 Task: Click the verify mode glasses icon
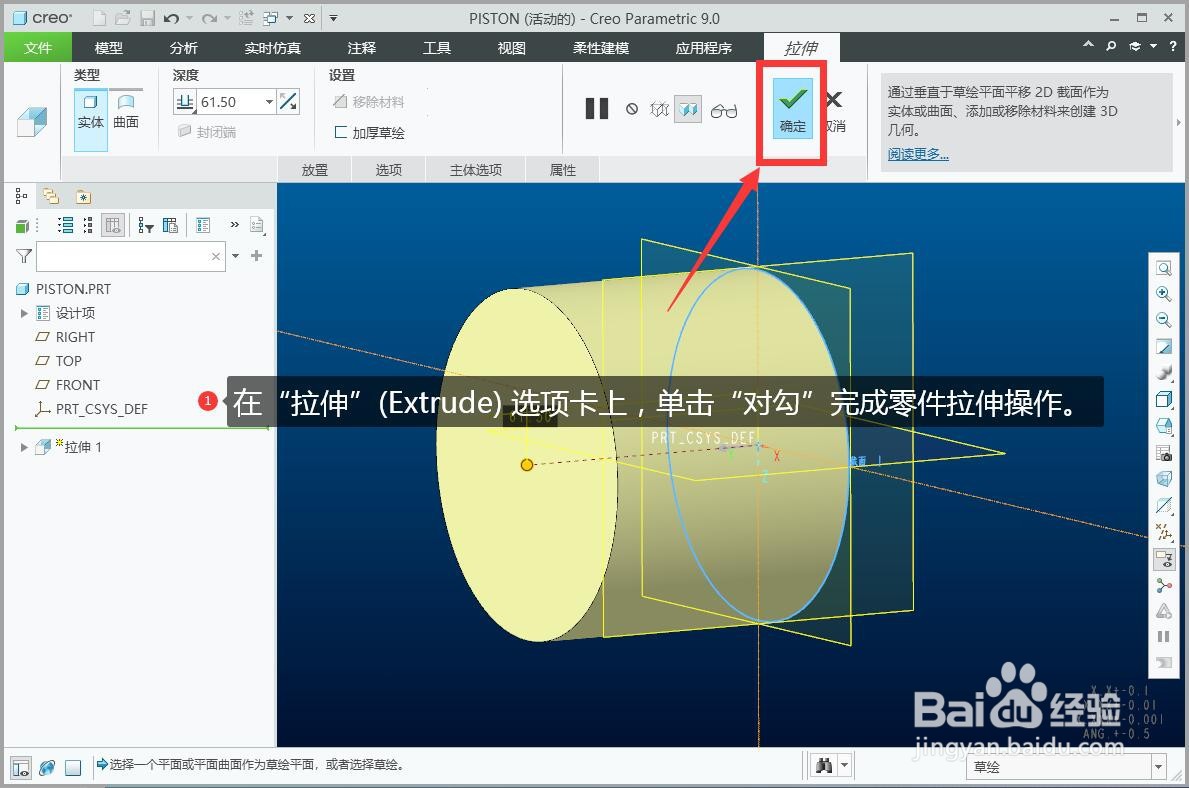723,111
